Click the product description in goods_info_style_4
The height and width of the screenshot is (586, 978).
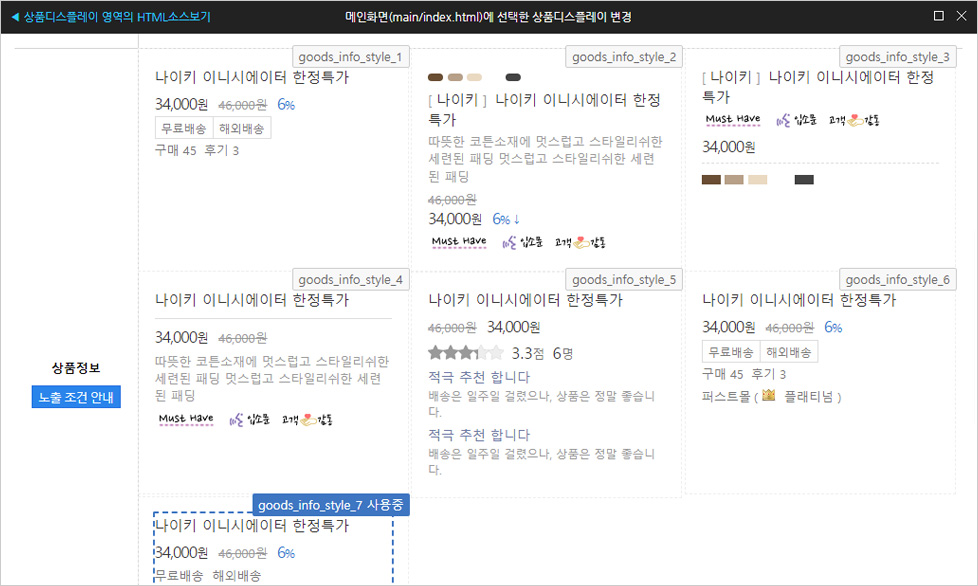pyautogui.click(x=272, y=378)
